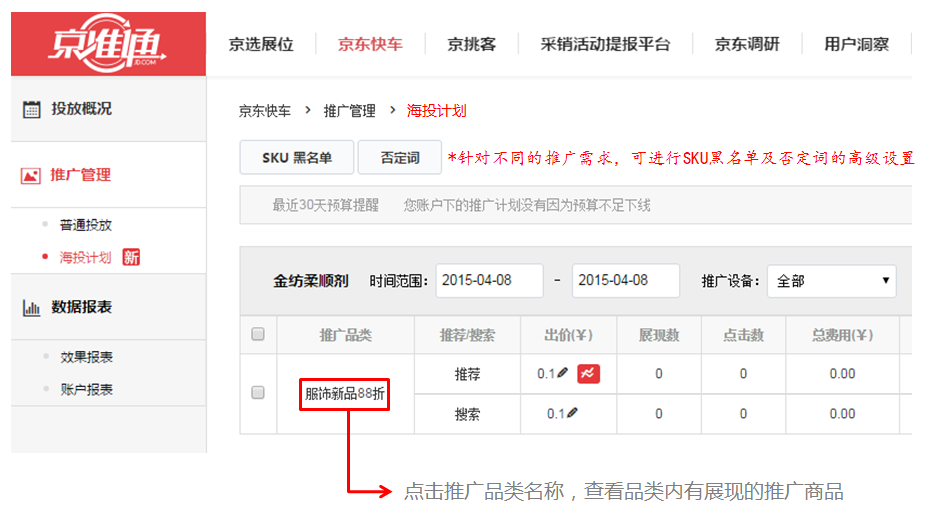This screenshot has width=925, height=515.
Task: Edit bid pencil icon in 推荐 row
Action: [x=562, y=373]
